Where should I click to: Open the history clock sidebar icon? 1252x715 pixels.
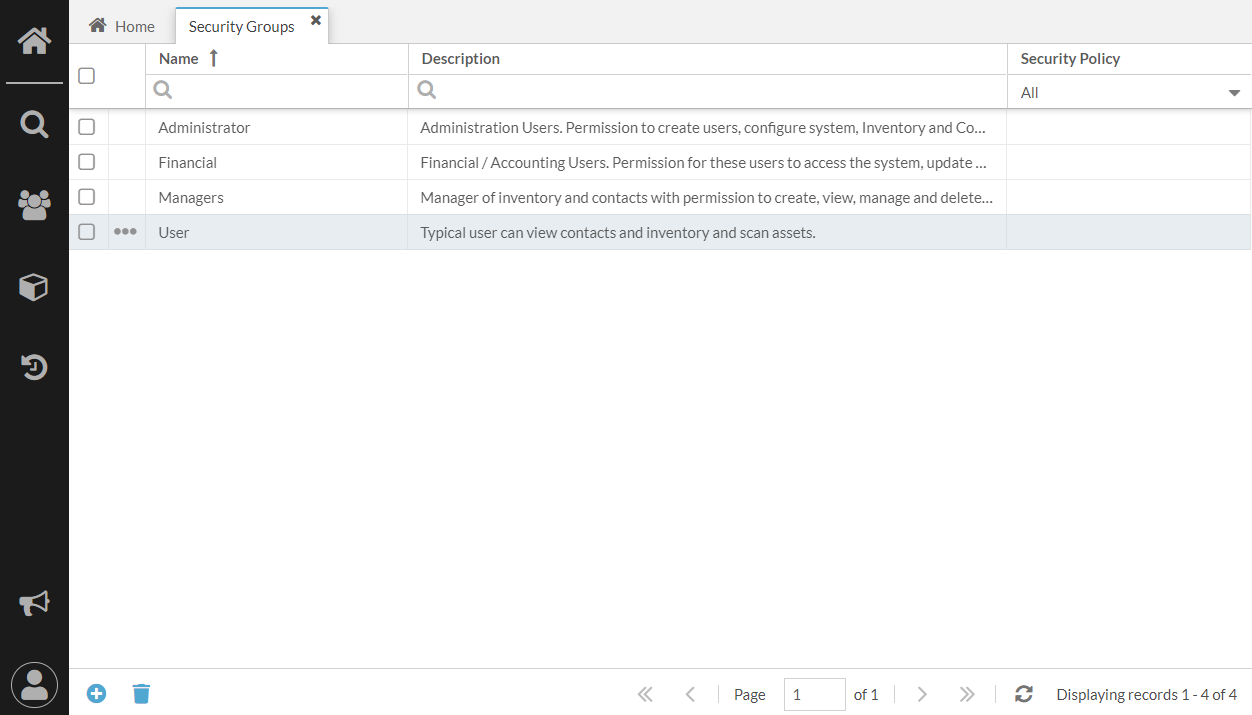34,367
